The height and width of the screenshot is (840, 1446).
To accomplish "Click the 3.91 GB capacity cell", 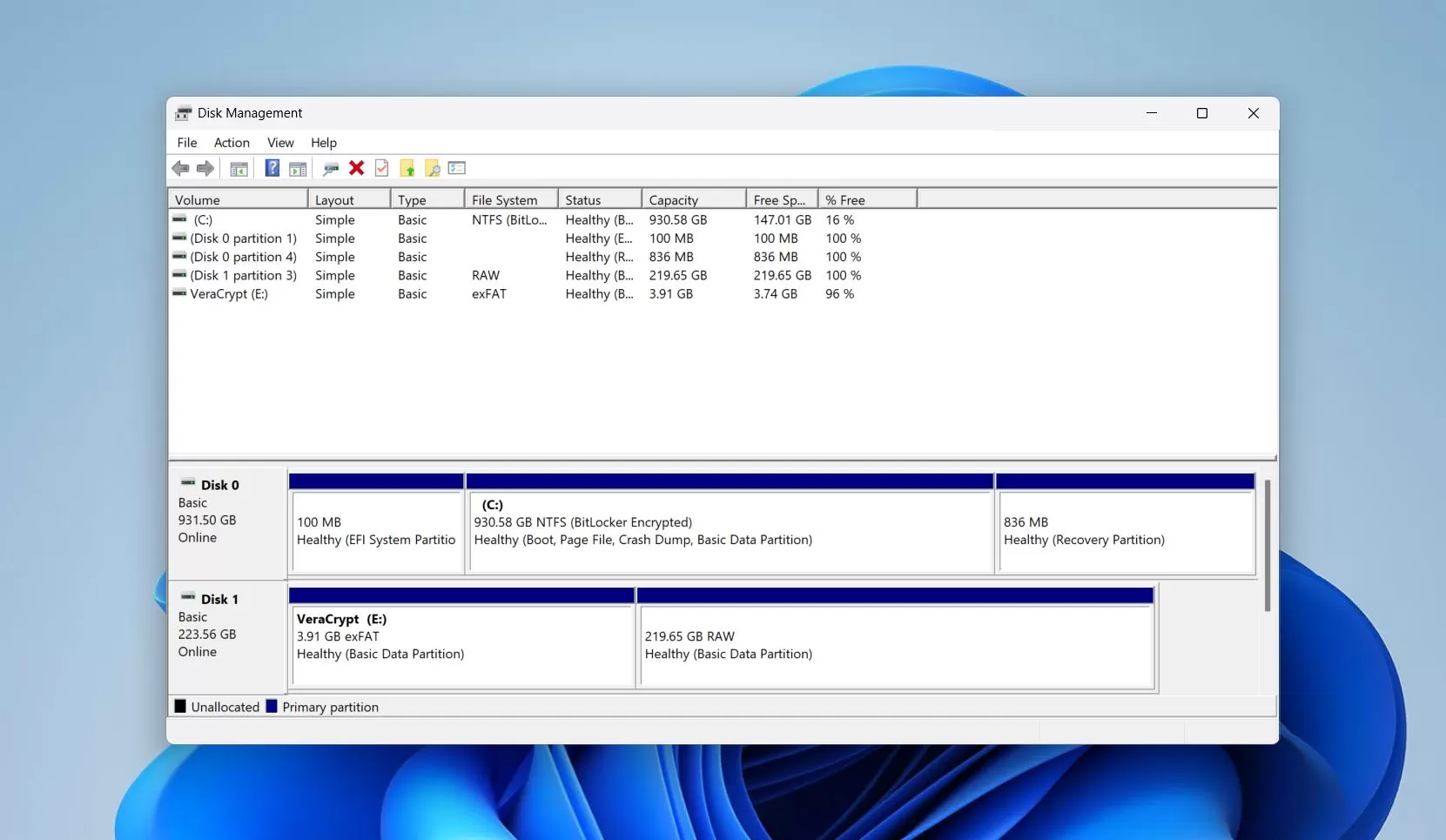I will 671,294.
